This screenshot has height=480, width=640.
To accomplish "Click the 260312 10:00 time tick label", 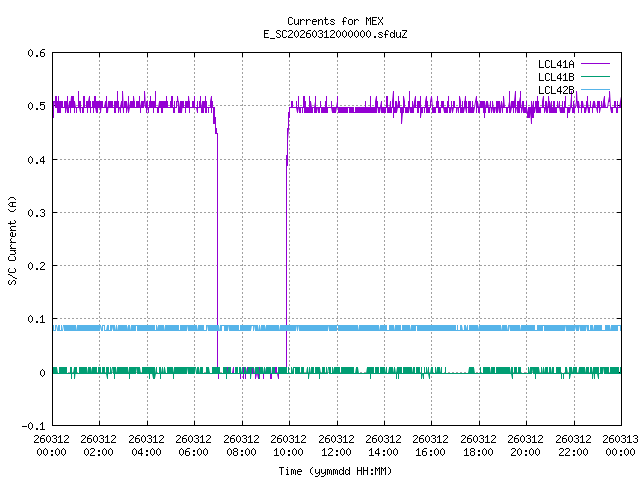I will (288, 444).
